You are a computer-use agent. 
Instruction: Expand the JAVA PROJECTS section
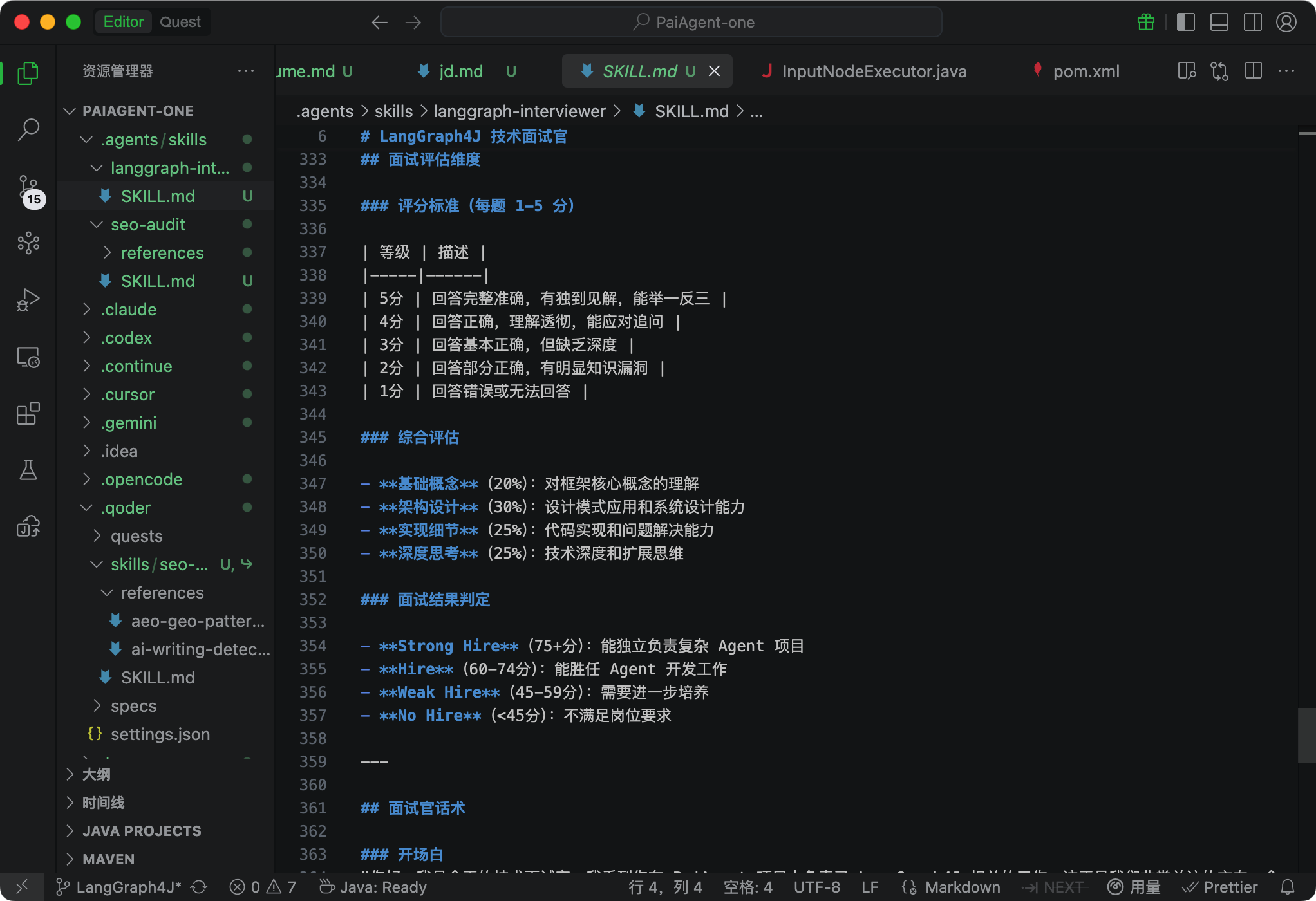point(142,831)
